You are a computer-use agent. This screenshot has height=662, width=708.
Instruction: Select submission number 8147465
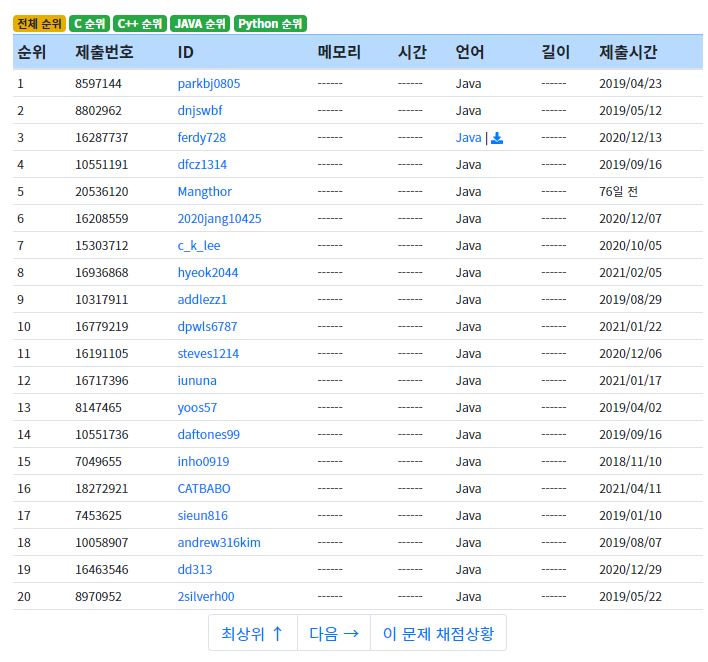click(98, 408)
